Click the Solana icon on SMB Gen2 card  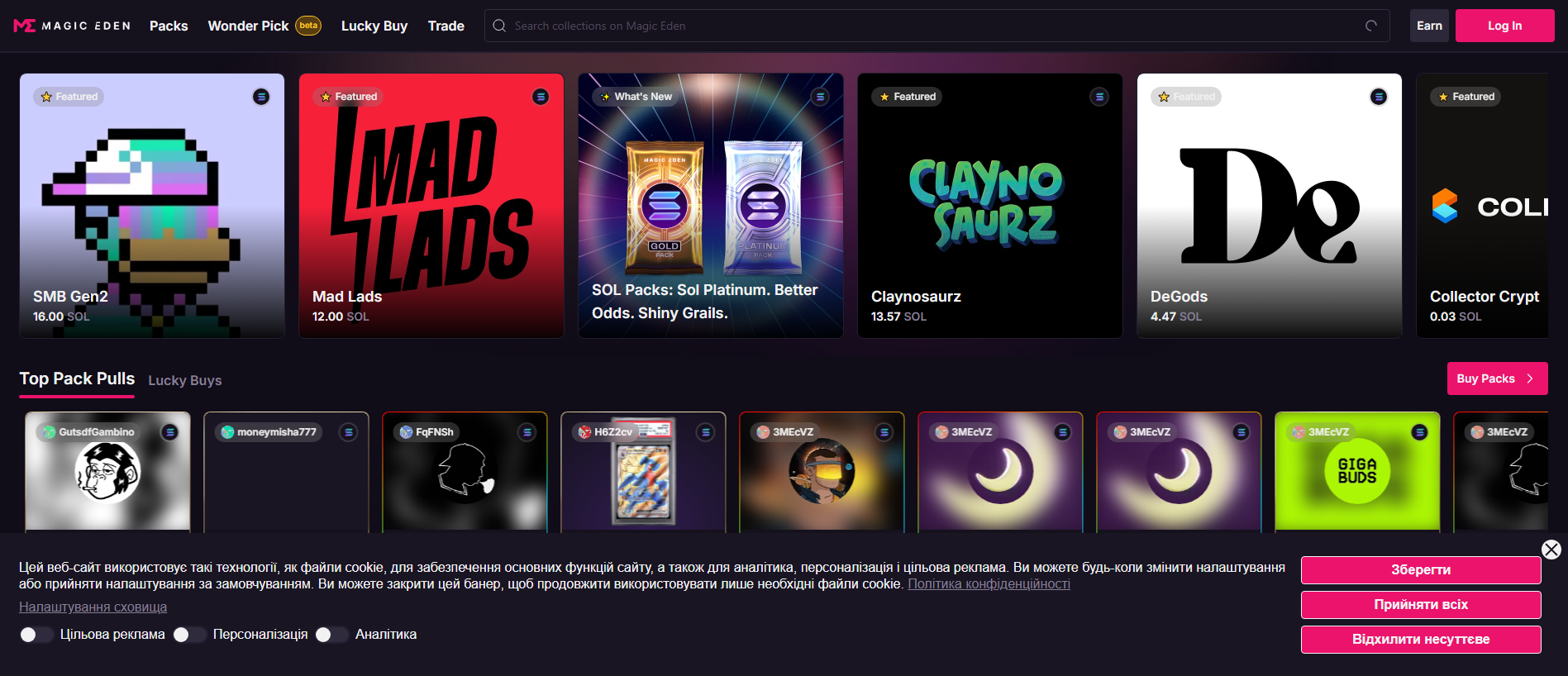[261, 97]
